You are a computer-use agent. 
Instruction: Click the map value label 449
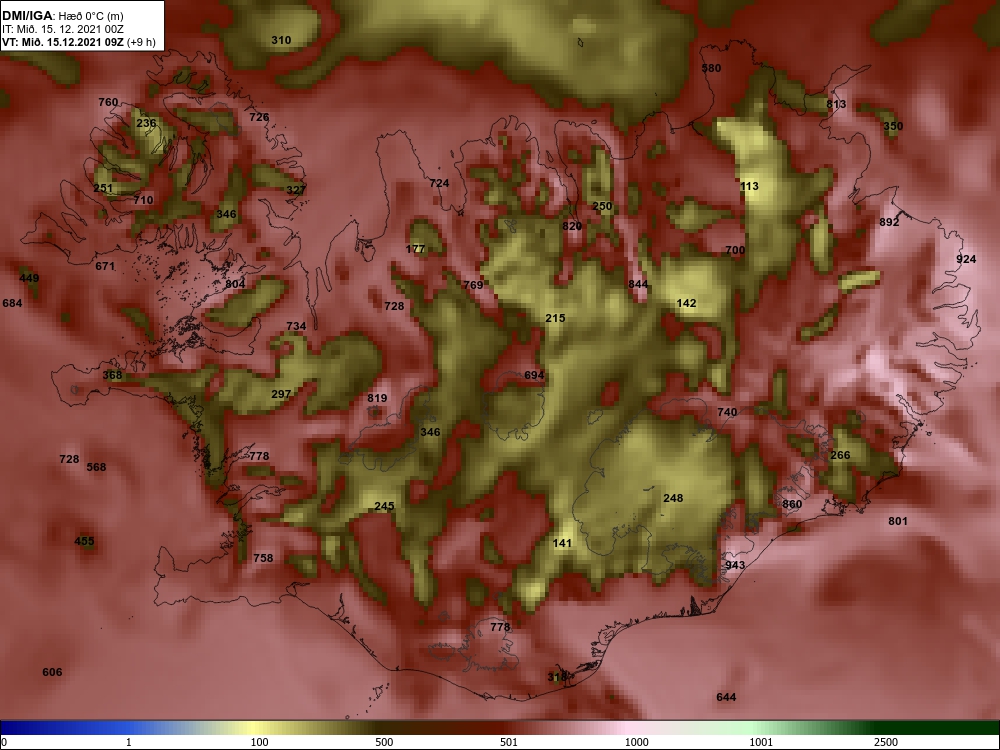pos(29,278)
